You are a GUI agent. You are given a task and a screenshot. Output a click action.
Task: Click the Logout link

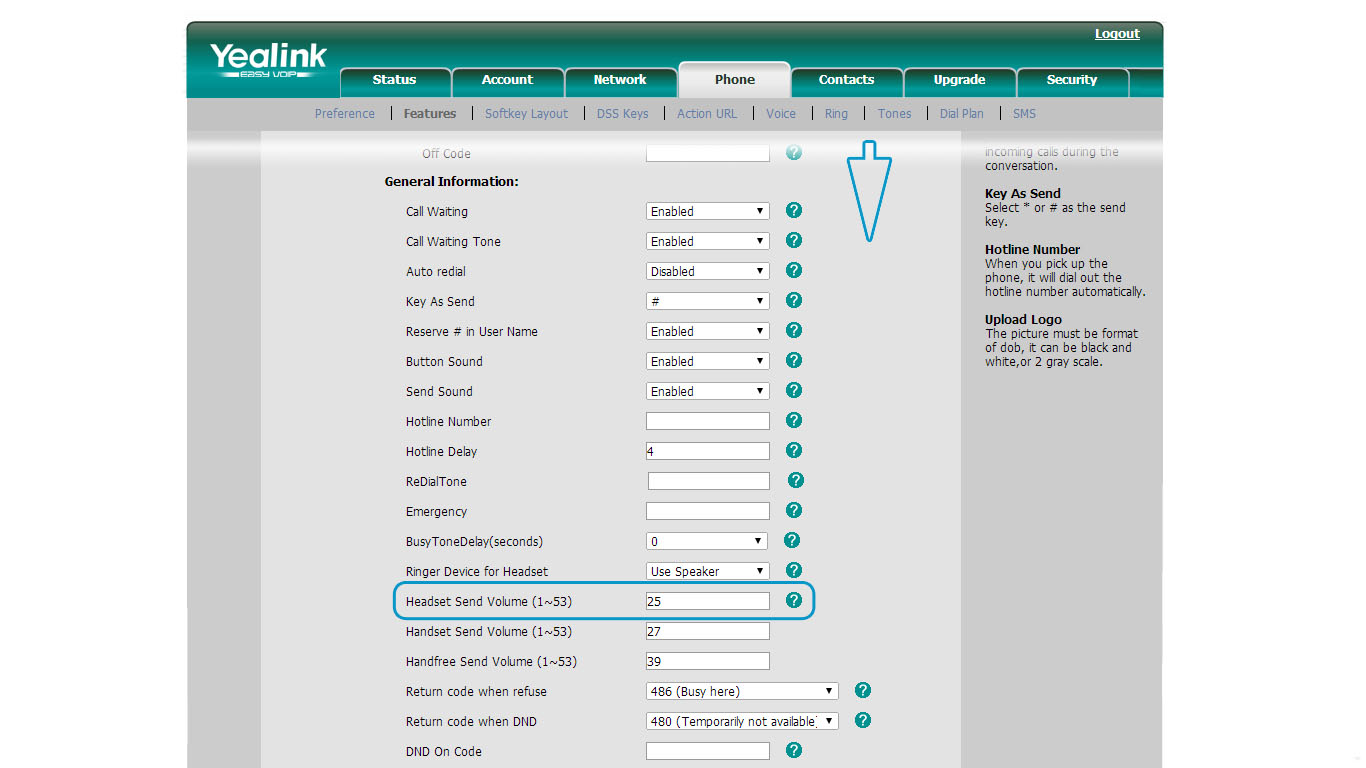(x=1116, y=34)
